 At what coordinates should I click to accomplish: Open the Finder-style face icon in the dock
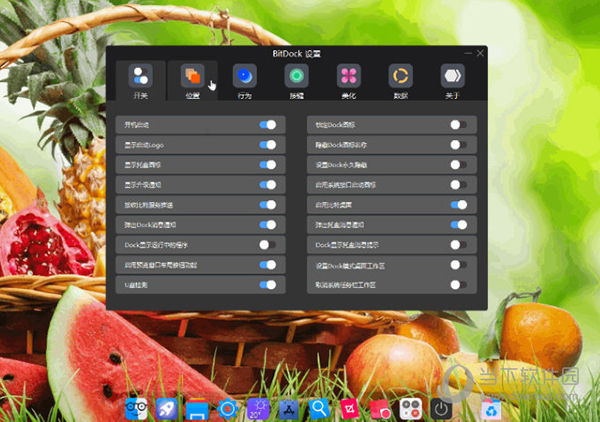(136, 408)
